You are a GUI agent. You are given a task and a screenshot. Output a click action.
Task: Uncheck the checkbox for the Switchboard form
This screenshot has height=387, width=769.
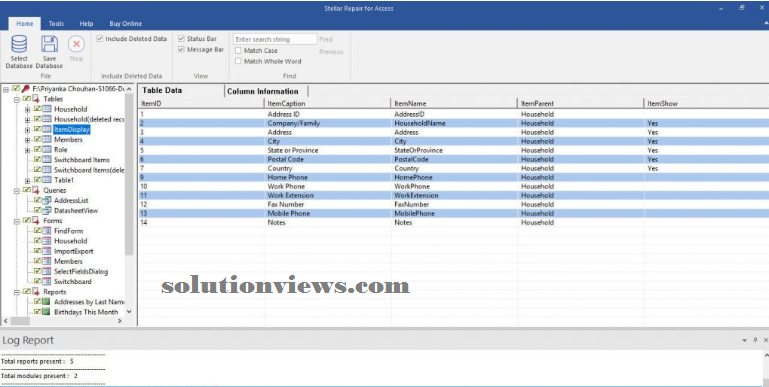point(37,282)
